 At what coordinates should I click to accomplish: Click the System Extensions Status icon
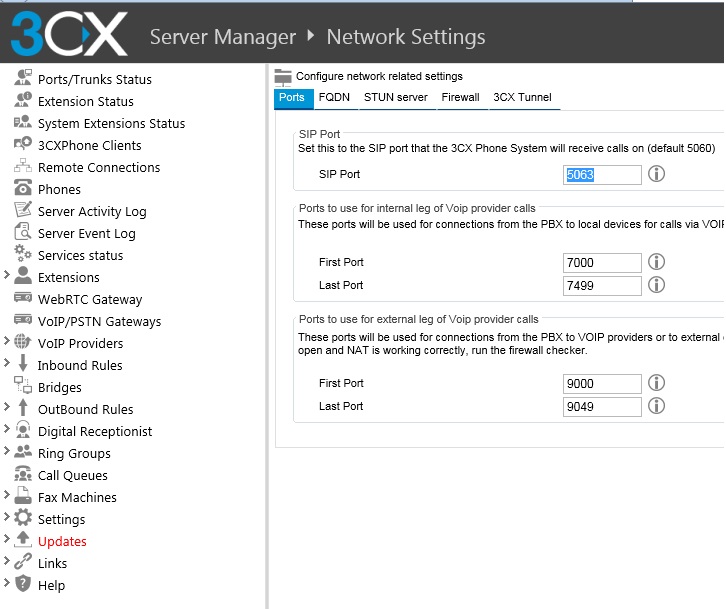coord(23,122)
